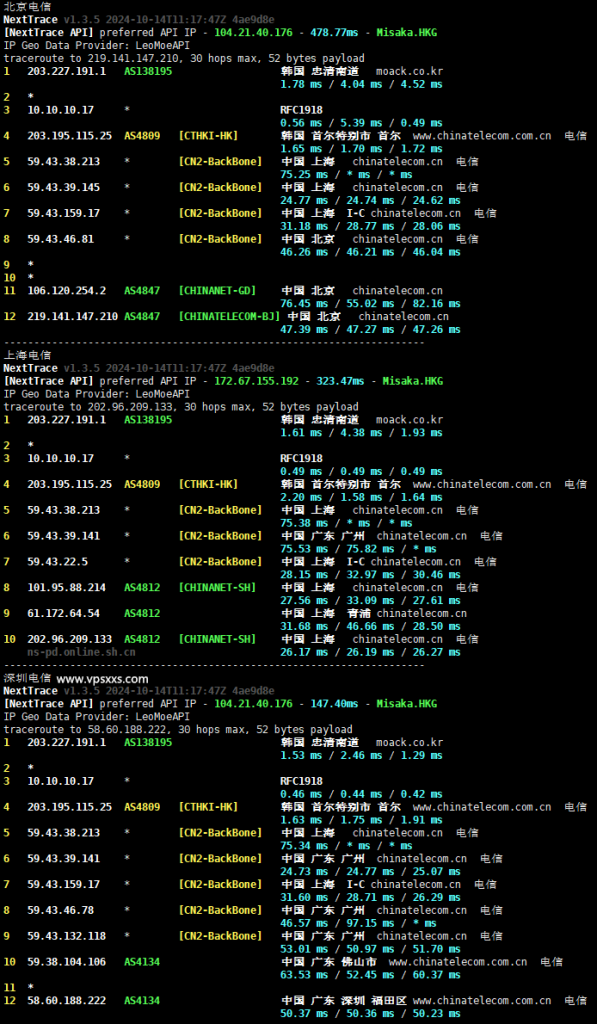Click latency "75.25 ms / * ms / * ms"
This screenshot has height=1024, width=597.
[x=346, y=174]
